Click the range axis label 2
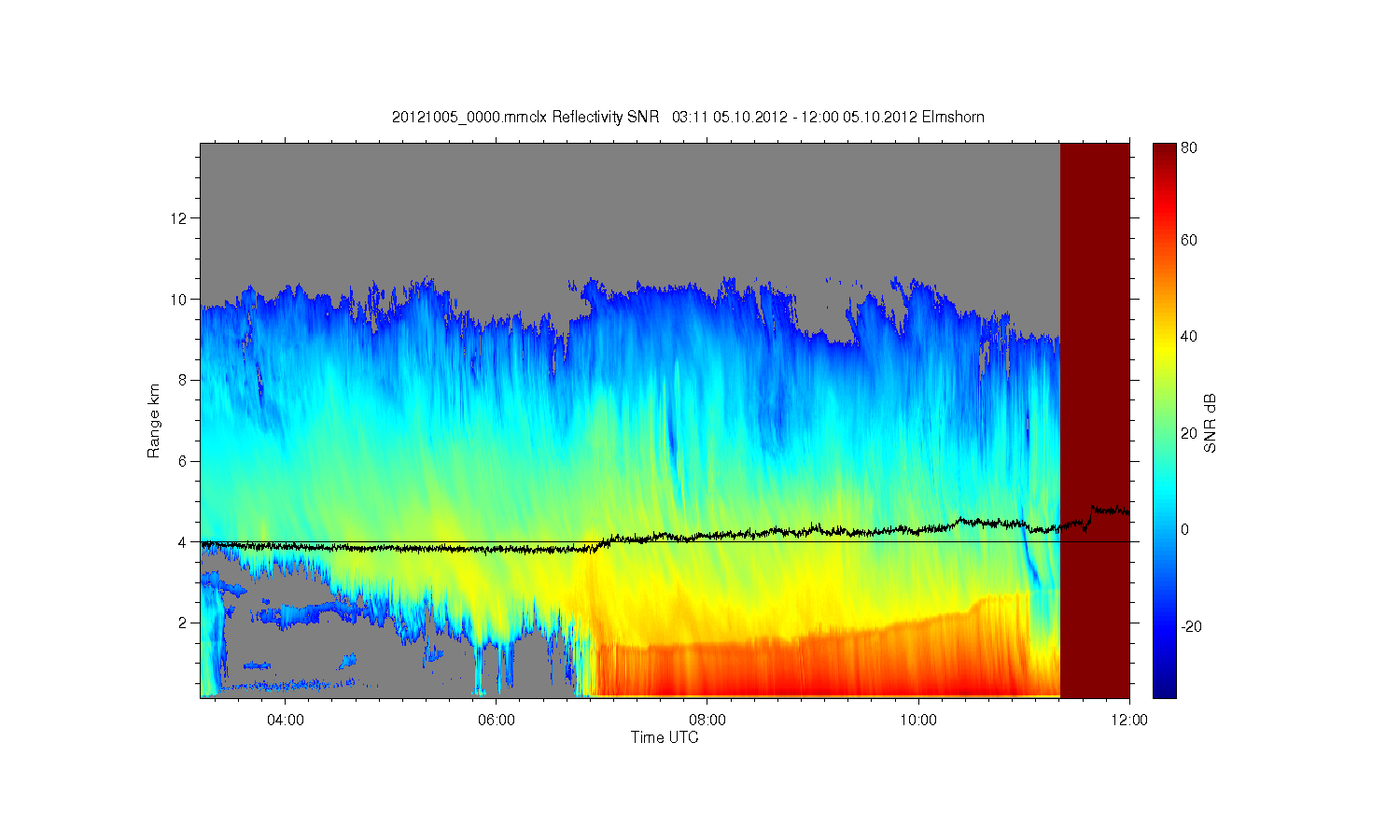The height and width of the screenshot is (840, 1400). click(182, 623)
